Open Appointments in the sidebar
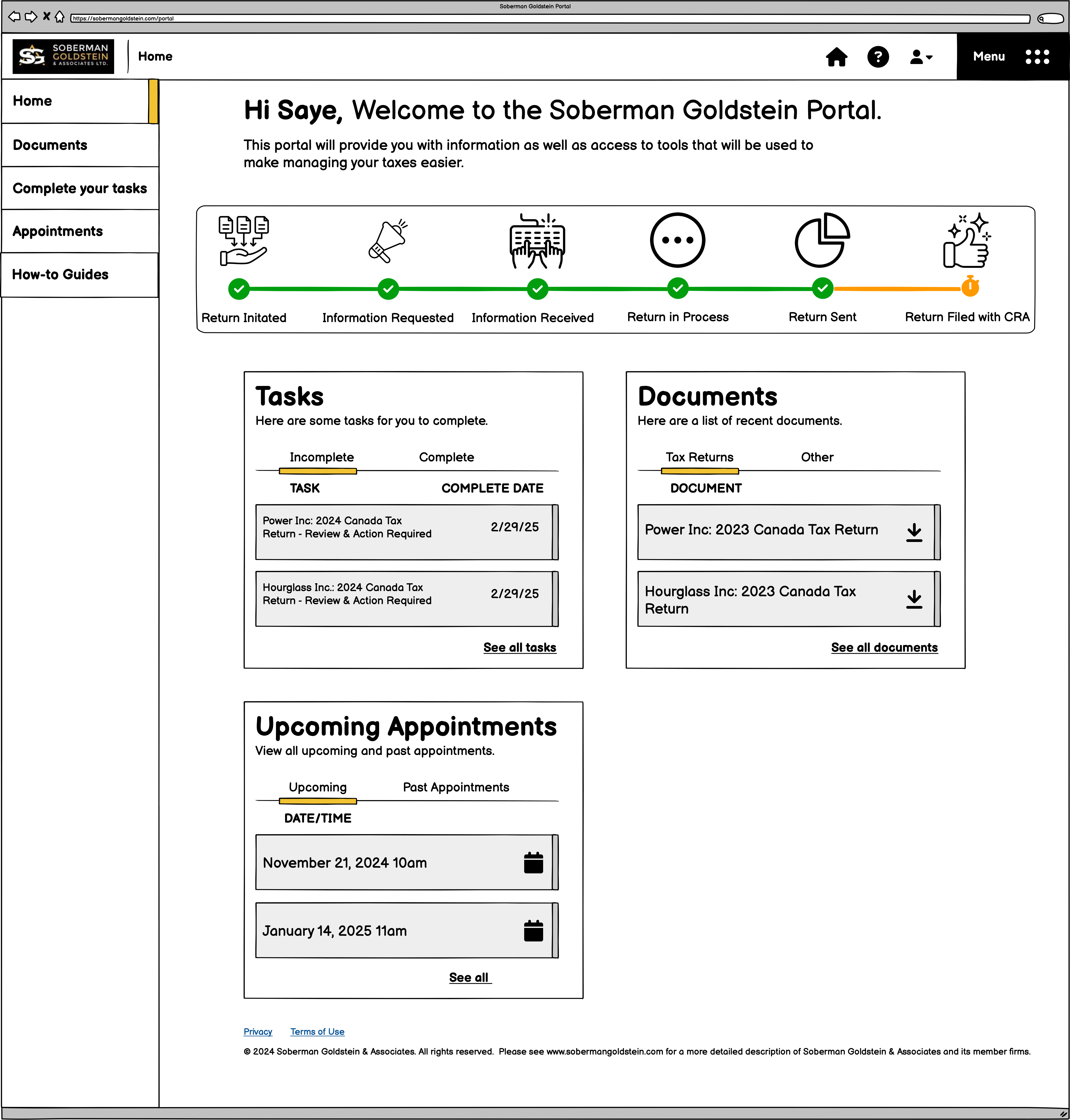The height and width of the screenshot is (1120, 1070). [x=80, y=231]
